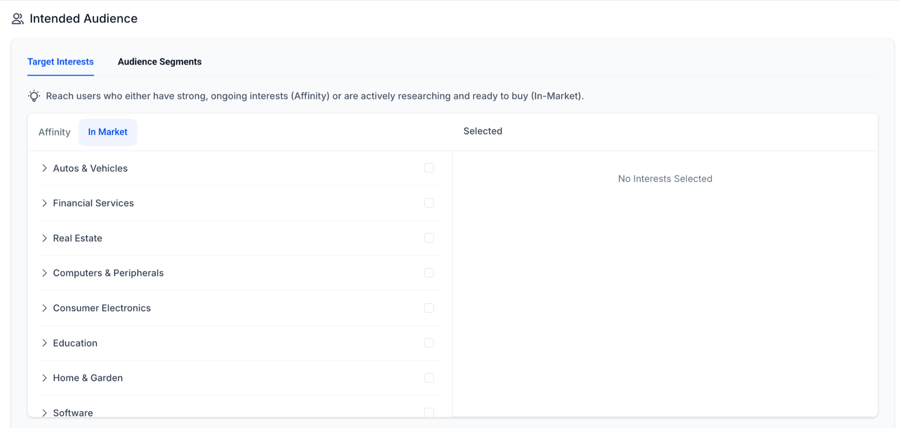Enable the Financial Services checkbox
900x428 pixels.
429,203
